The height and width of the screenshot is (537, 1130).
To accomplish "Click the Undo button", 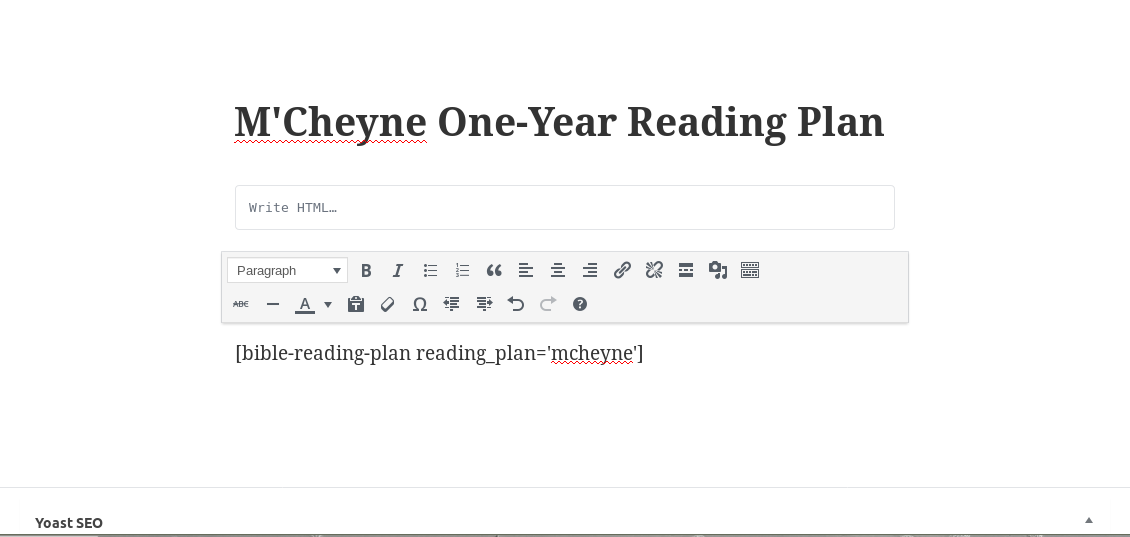I will [516, 304].
